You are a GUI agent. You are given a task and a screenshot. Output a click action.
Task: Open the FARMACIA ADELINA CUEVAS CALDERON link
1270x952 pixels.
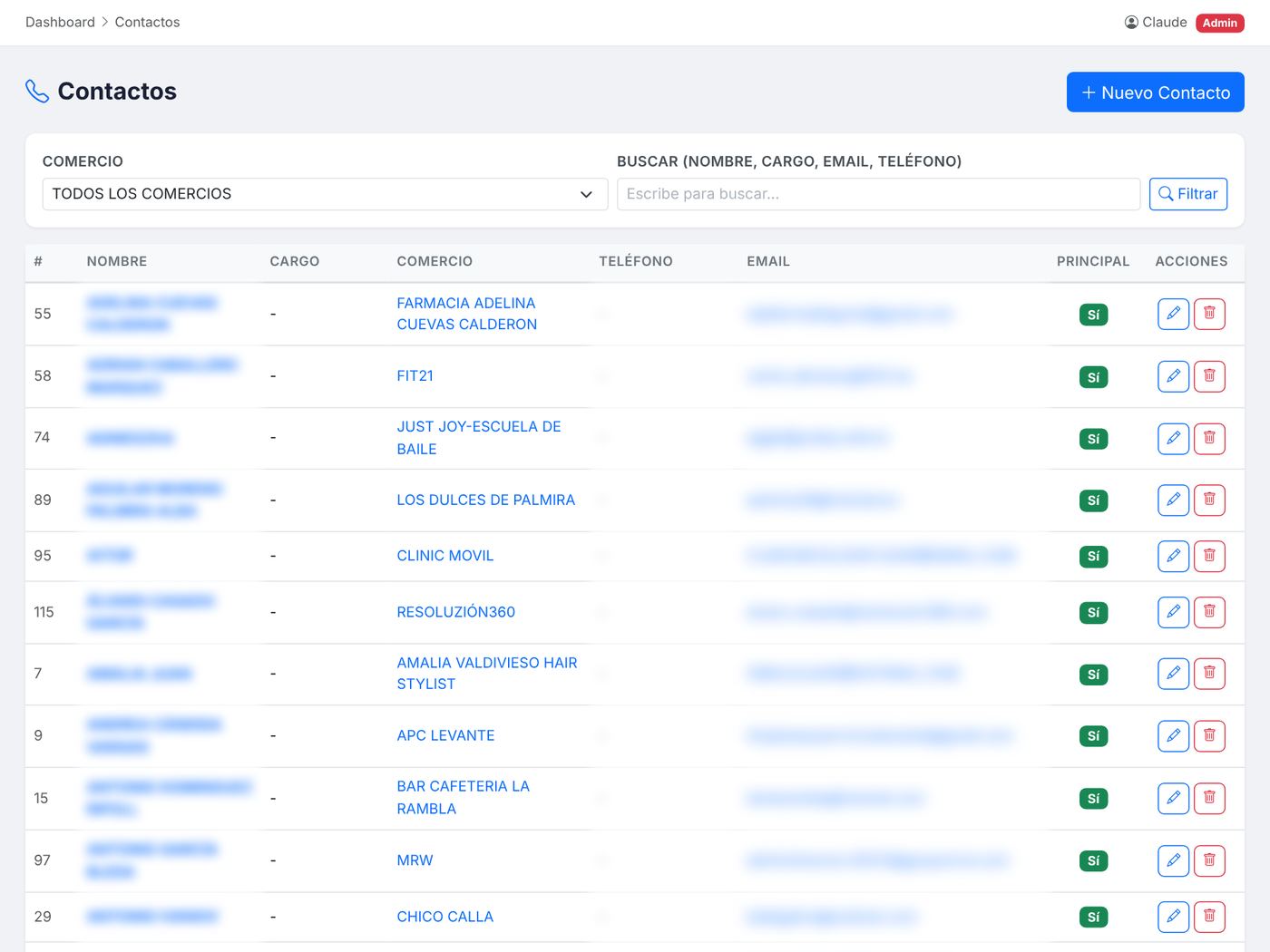[x=467, y=314]
